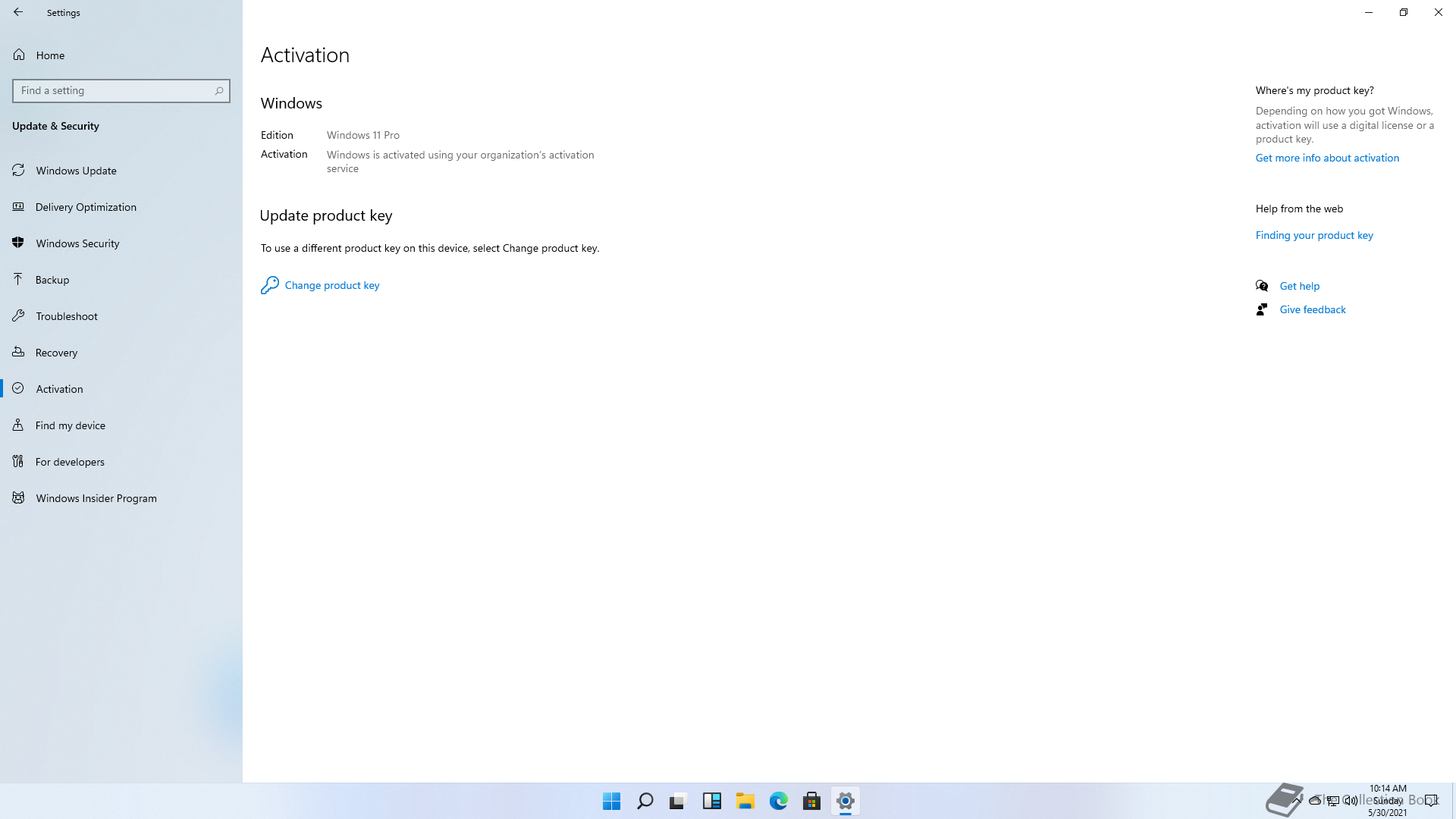Click the Windows Security shield icon
The width and height of the screenshot is (1456, 819).
[18, 243]
